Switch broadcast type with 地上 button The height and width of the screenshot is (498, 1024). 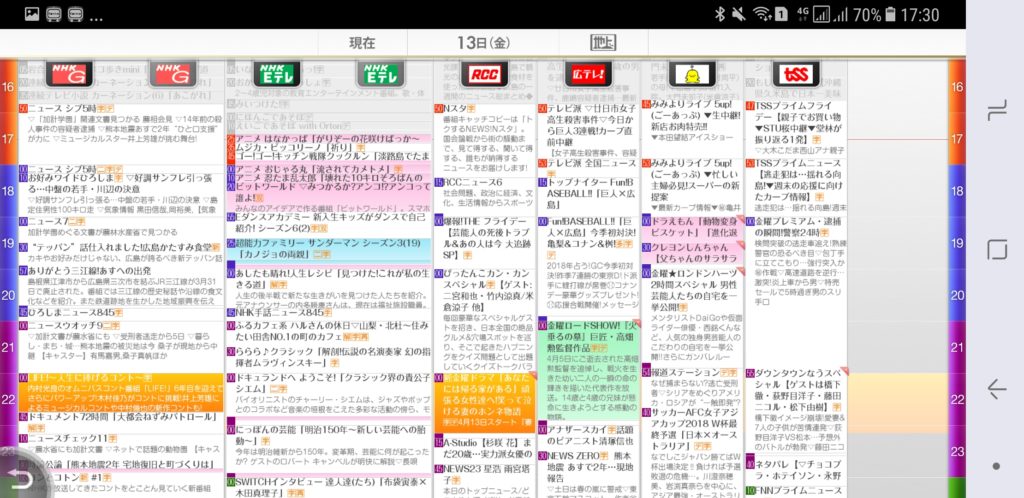(603, 43)
